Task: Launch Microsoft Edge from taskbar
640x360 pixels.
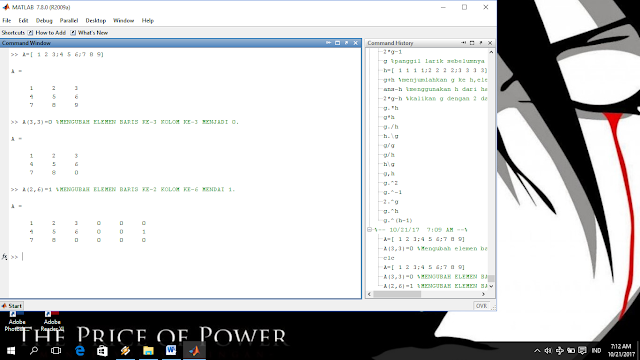Action: click(80, 351)
